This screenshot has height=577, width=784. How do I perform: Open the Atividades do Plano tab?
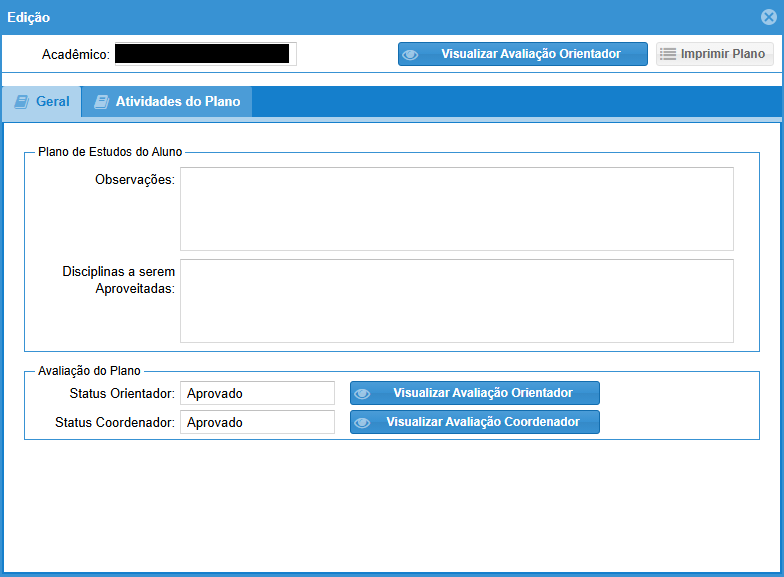(x=167, y=102)
